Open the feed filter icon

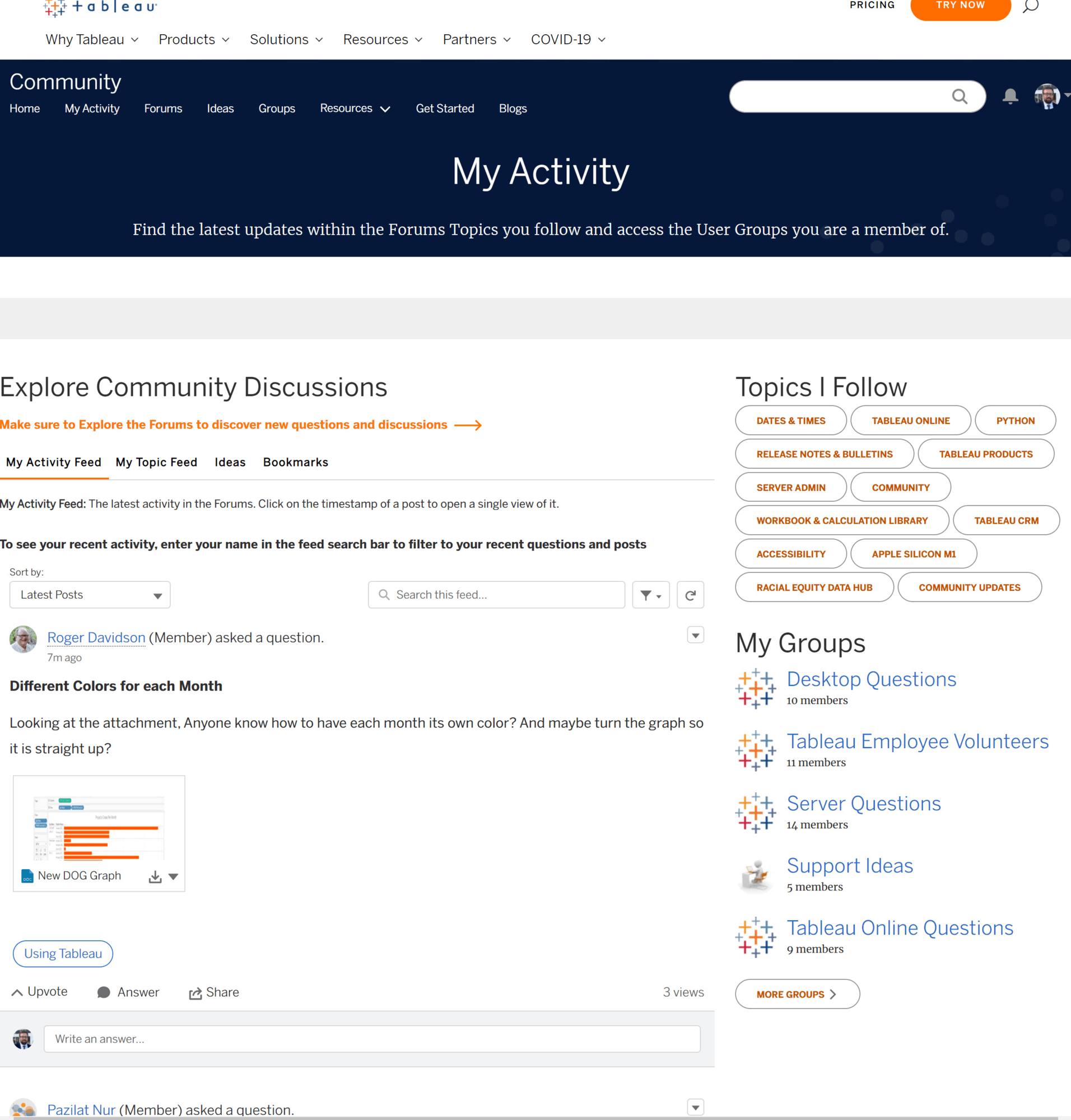click(x=650, y=594)
